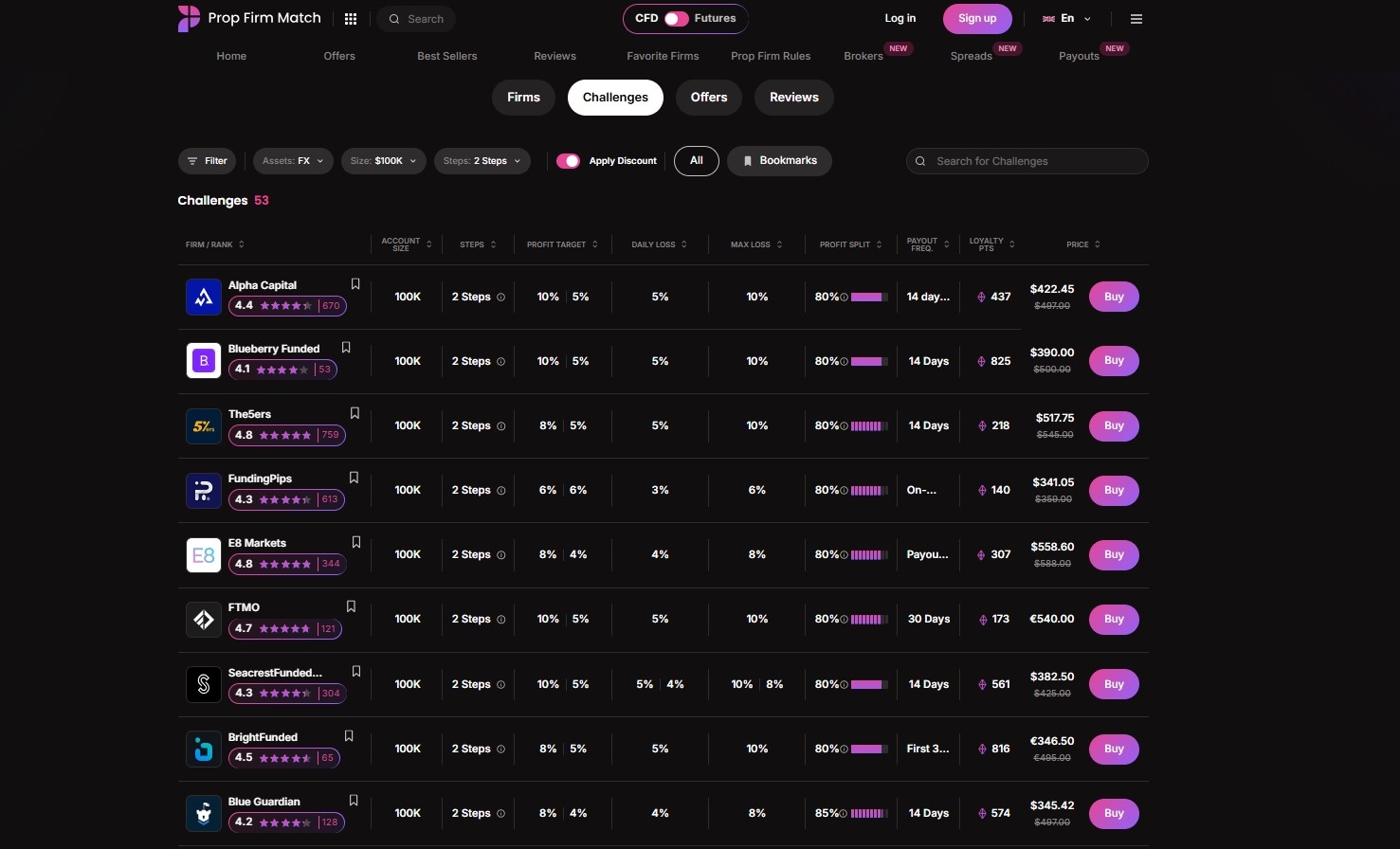The image size is (1400, 849).
Task: Select the Challenges tab
Action: click(615, 98)
